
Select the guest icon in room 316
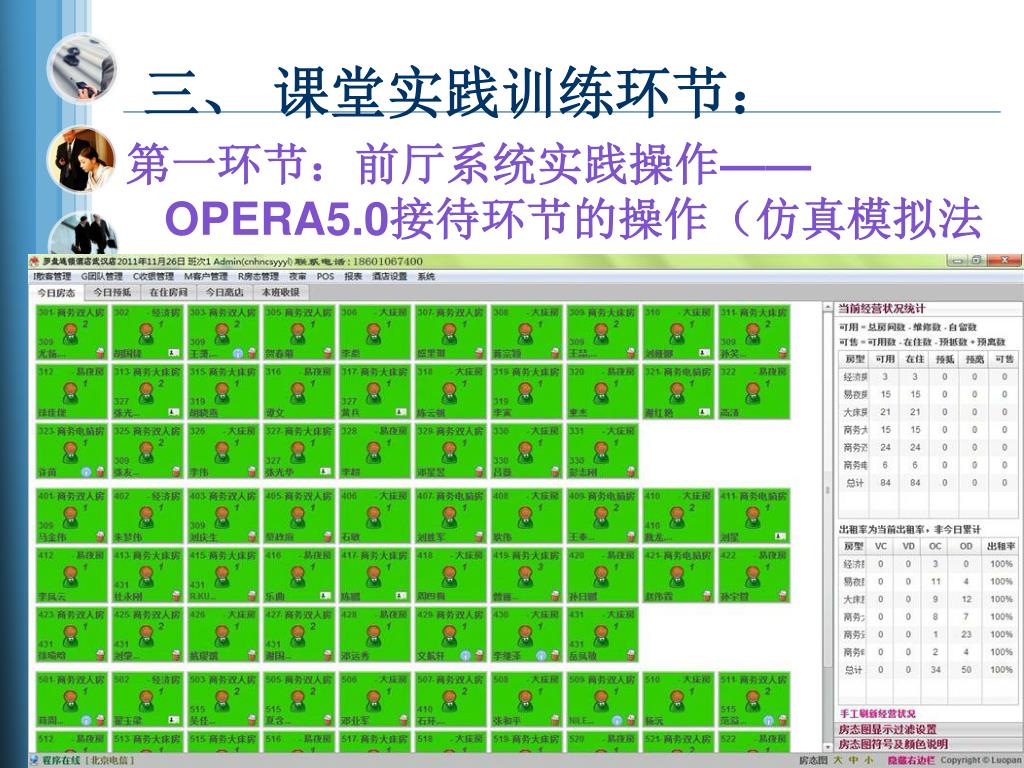coord(298,392)
